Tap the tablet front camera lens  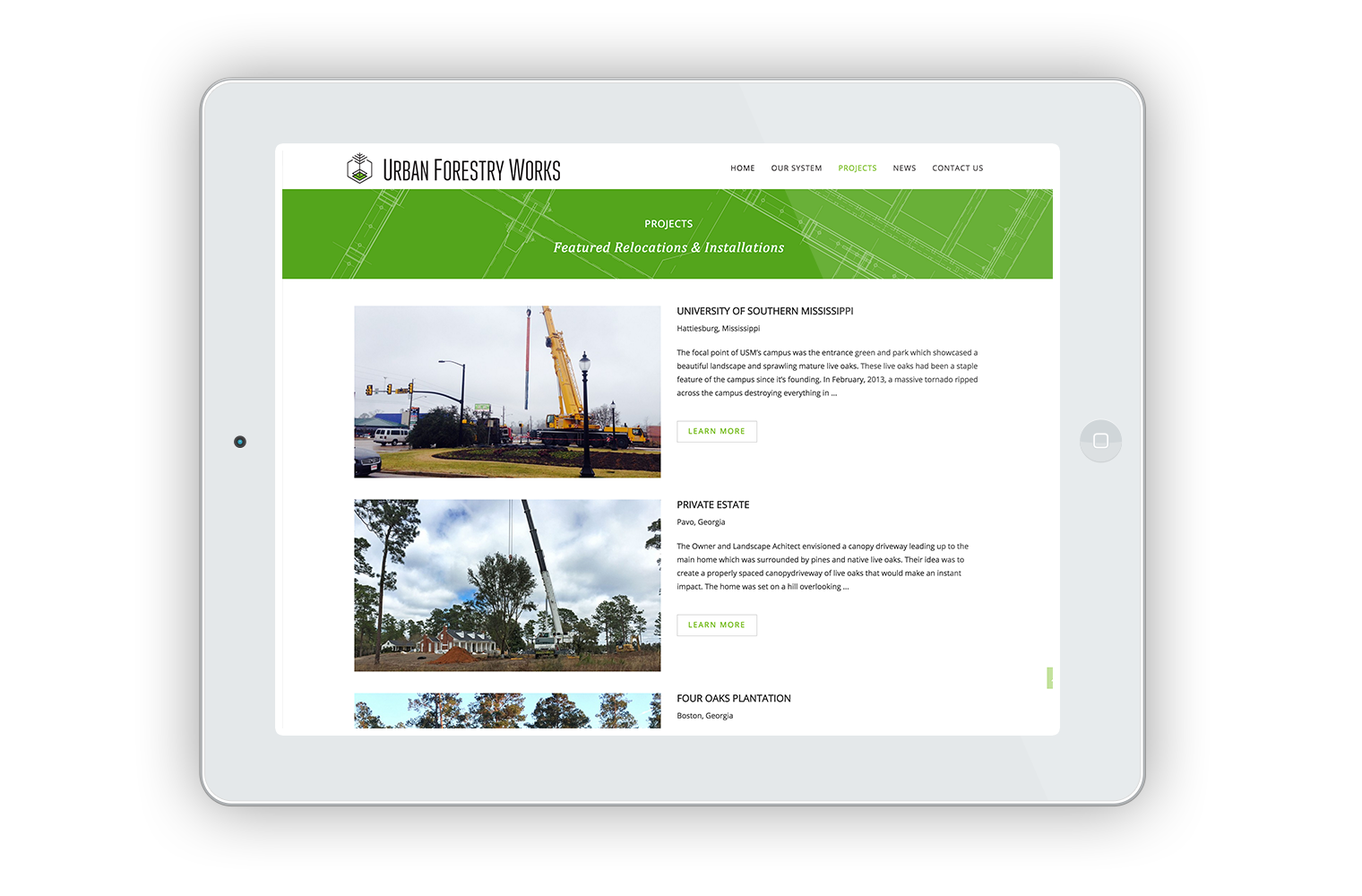[239, 442]
